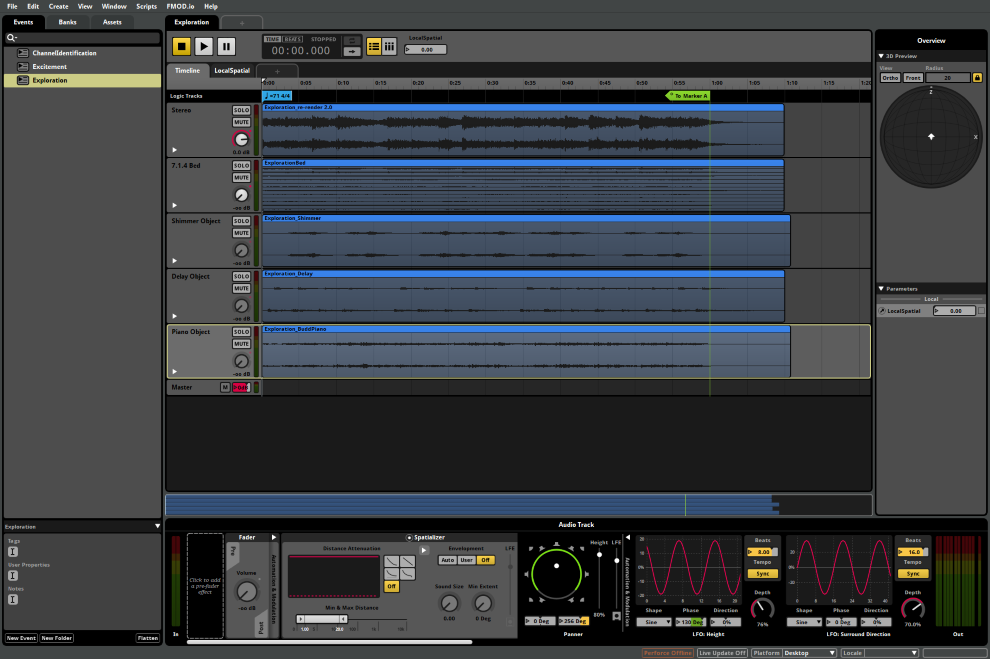Select the third distance attenuation curve shape
The height and width of the screenshot is (659, 990).
(391, 574)
